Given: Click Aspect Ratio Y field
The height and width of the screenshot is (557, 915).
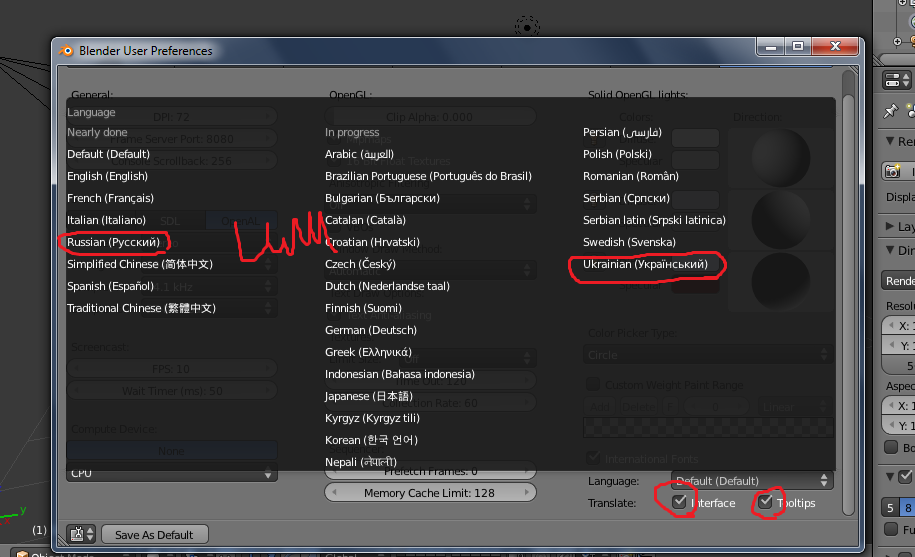Looking at the screenshot, I should point(899,426).
